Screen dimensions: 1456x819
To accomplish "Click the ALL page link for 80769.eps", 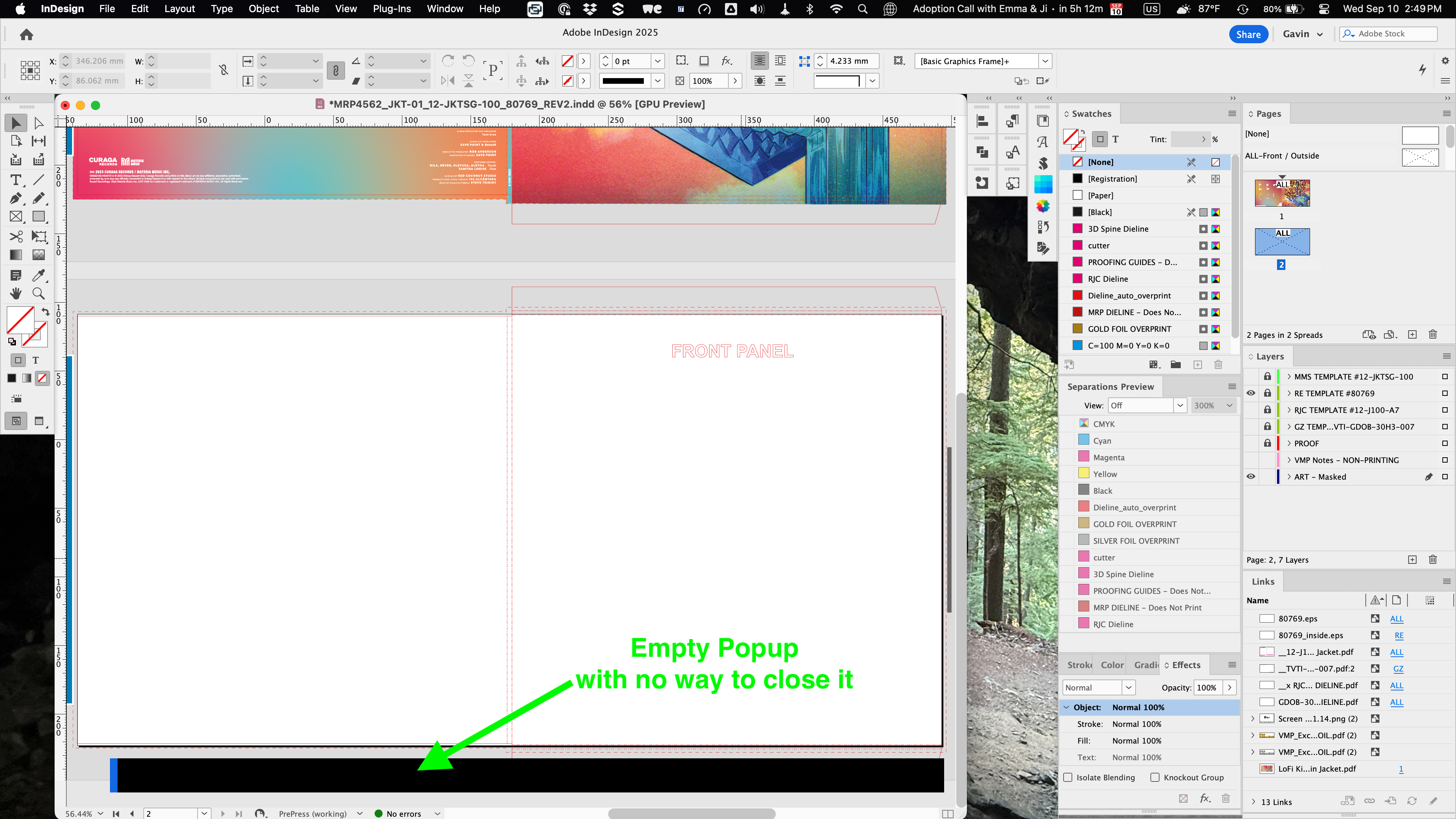I will click(1396, 618).
